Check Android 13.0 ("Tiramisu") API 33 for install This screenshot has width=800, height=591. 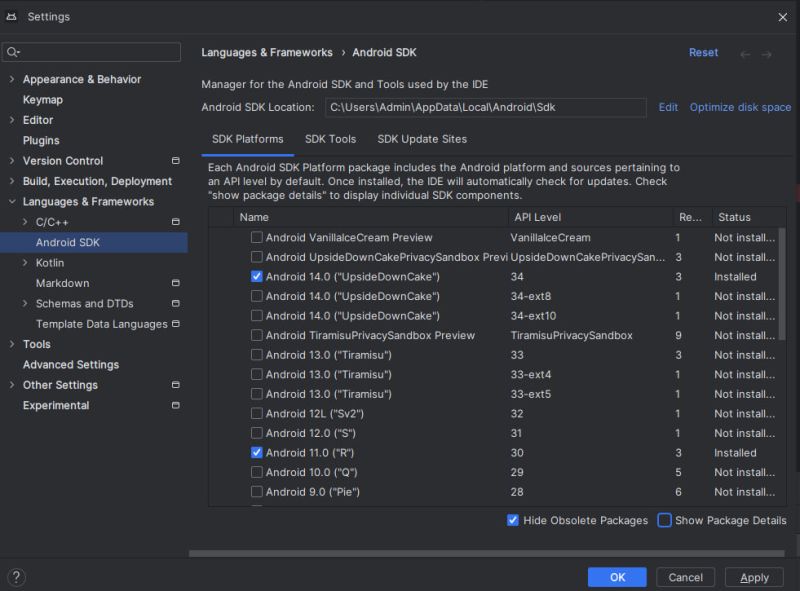coord(256,355)
